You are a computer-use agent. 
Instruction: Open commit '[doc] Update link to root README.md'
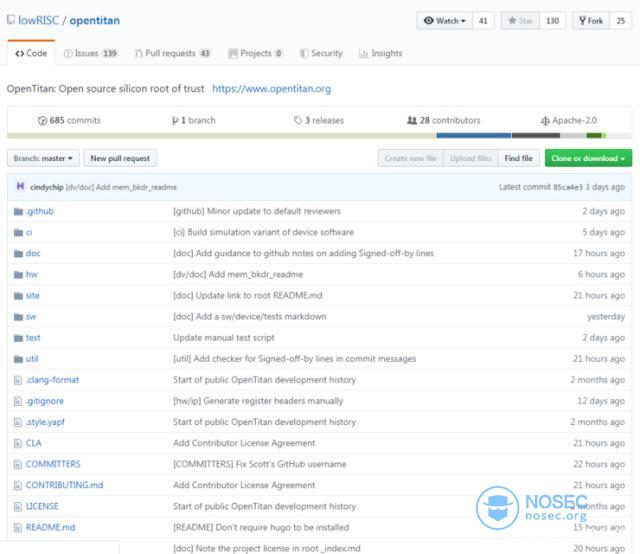click(248, 296)
